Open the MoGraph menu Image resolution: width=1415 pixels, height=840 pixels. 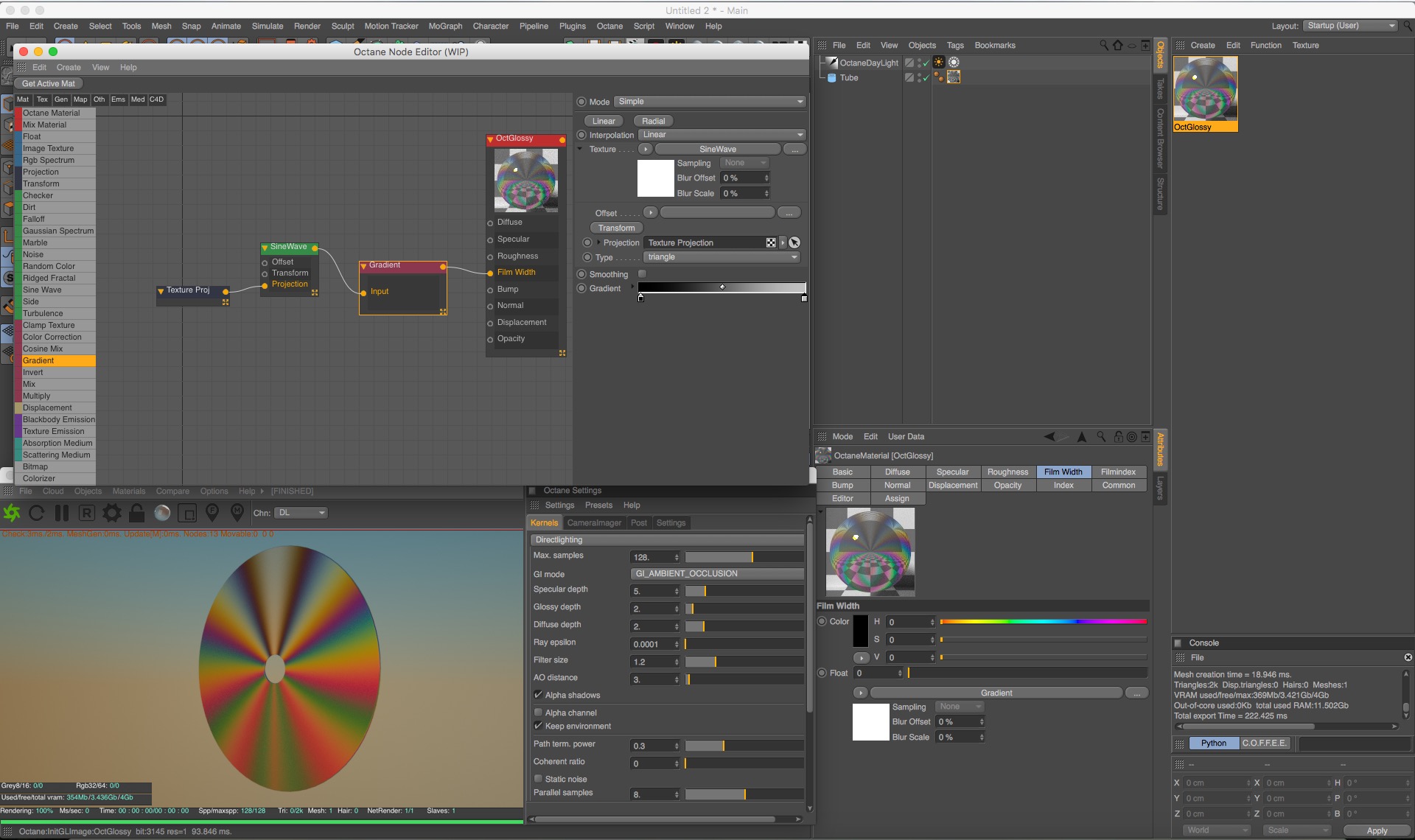[445, 26]
